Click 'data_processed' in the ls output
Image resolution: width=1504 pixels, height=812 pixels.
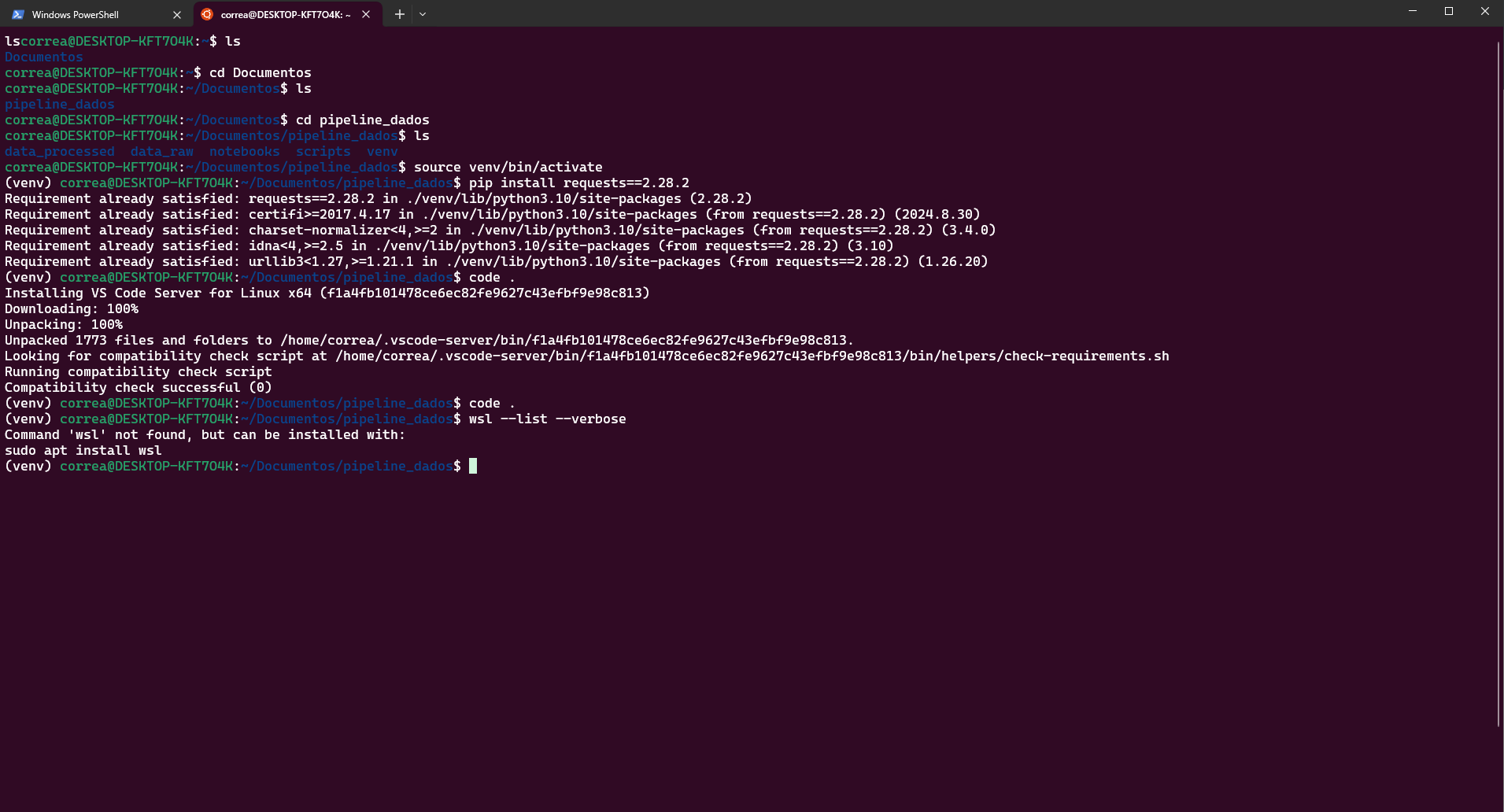[x=60, y=151]
